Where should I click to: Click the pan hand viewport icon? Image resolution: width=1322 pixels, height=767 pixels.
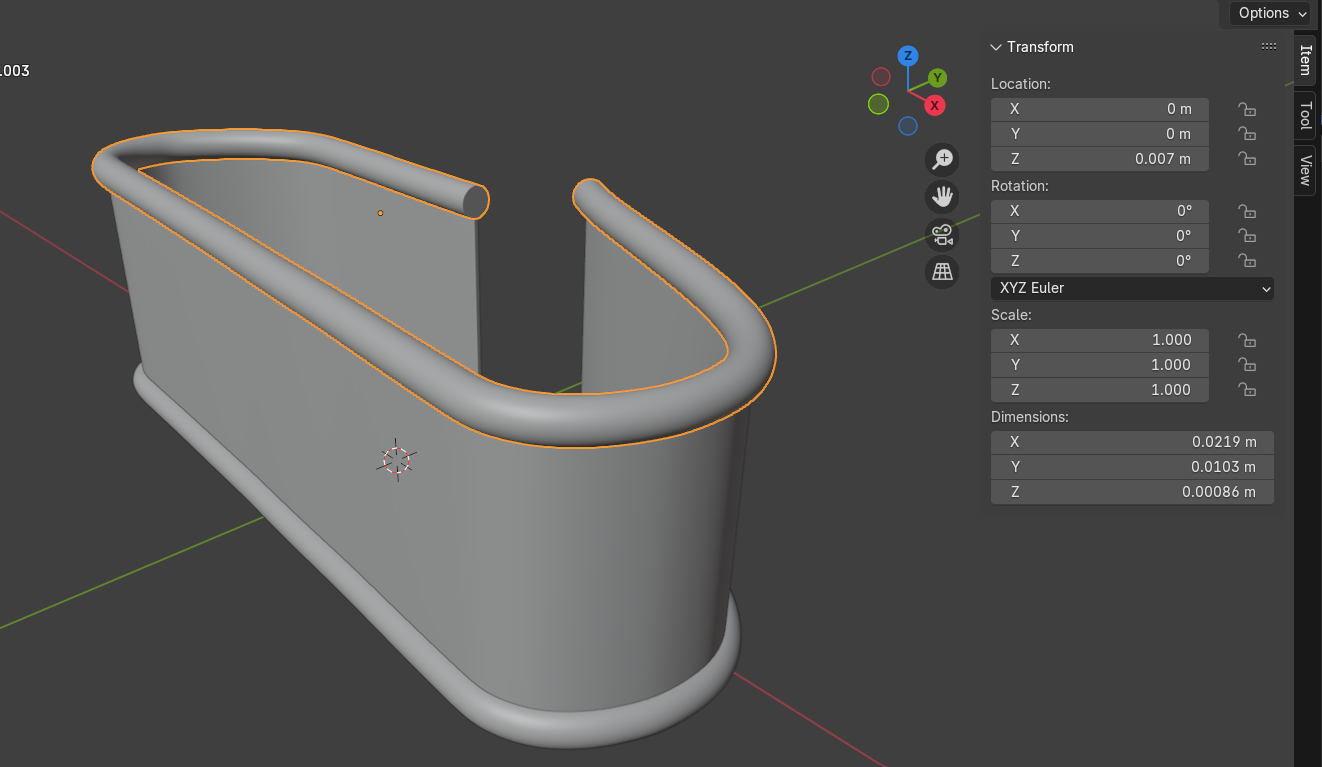942,197
